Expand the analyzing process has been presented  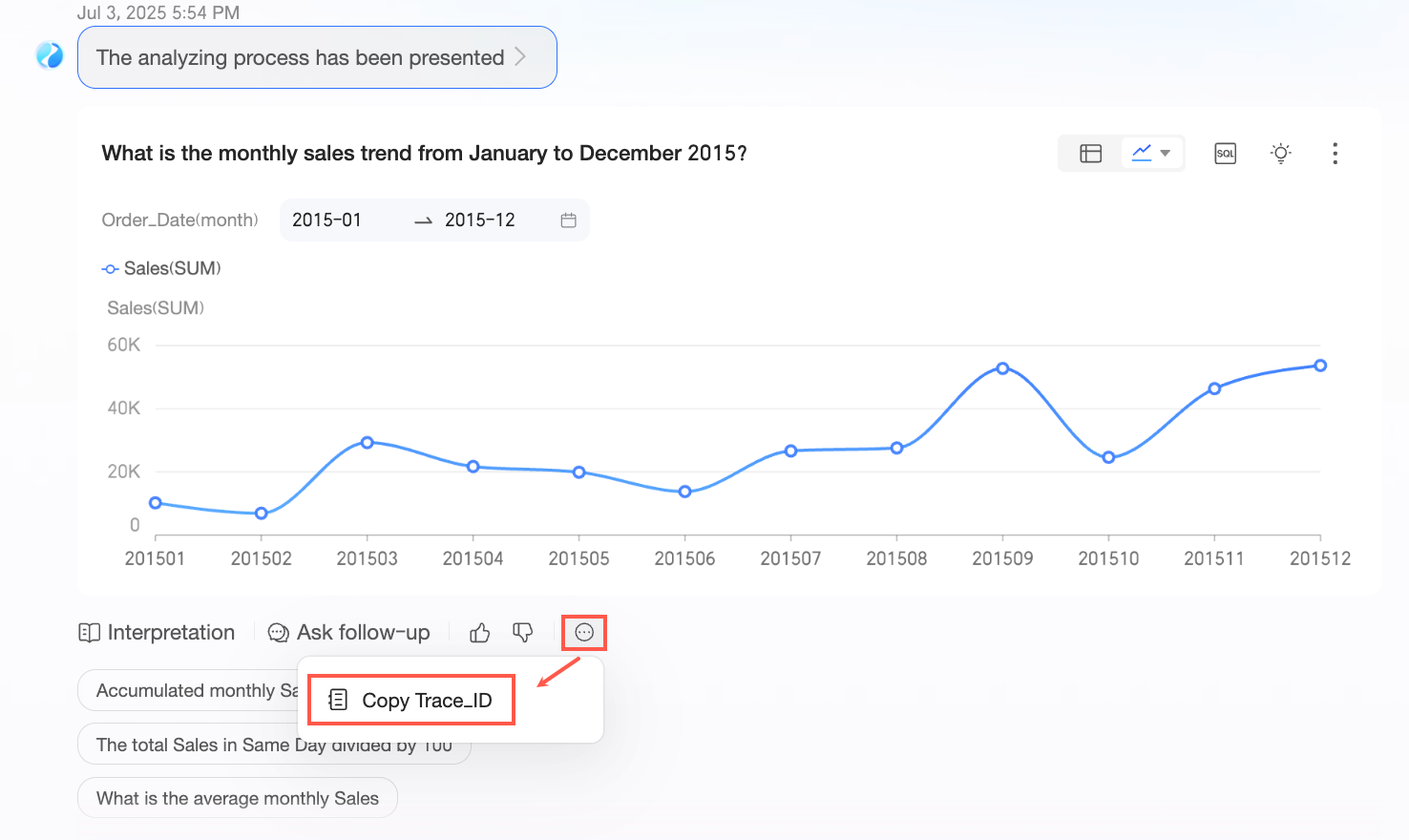(316, 57)
